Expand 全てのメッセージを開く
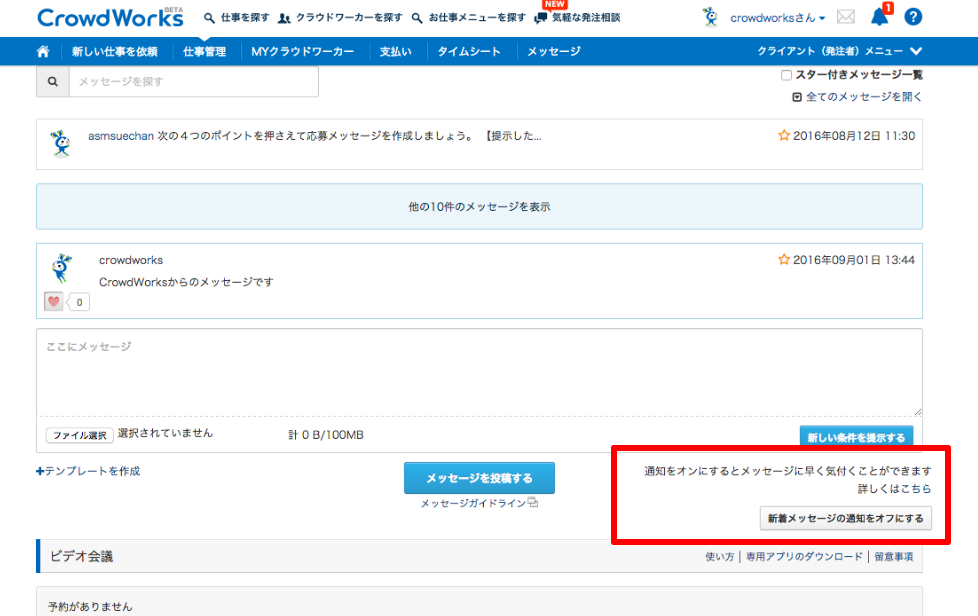The height and width of the screenshot is (616, 978). pos(857,97)
